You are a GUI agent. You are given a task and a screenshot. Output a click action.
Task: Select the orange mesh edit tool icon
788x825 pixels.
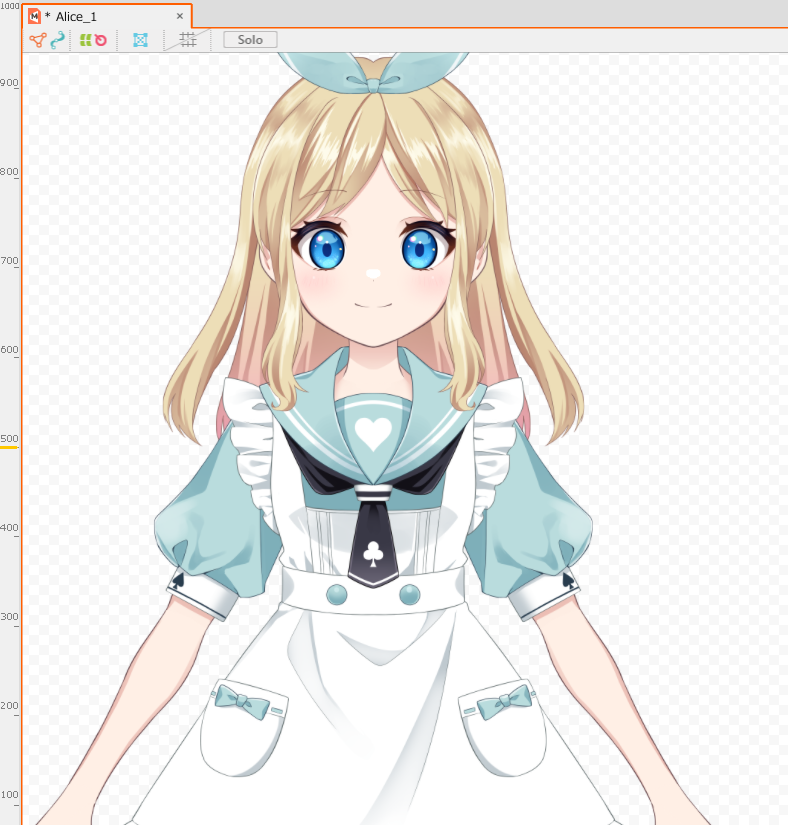(x=38, y=40)
